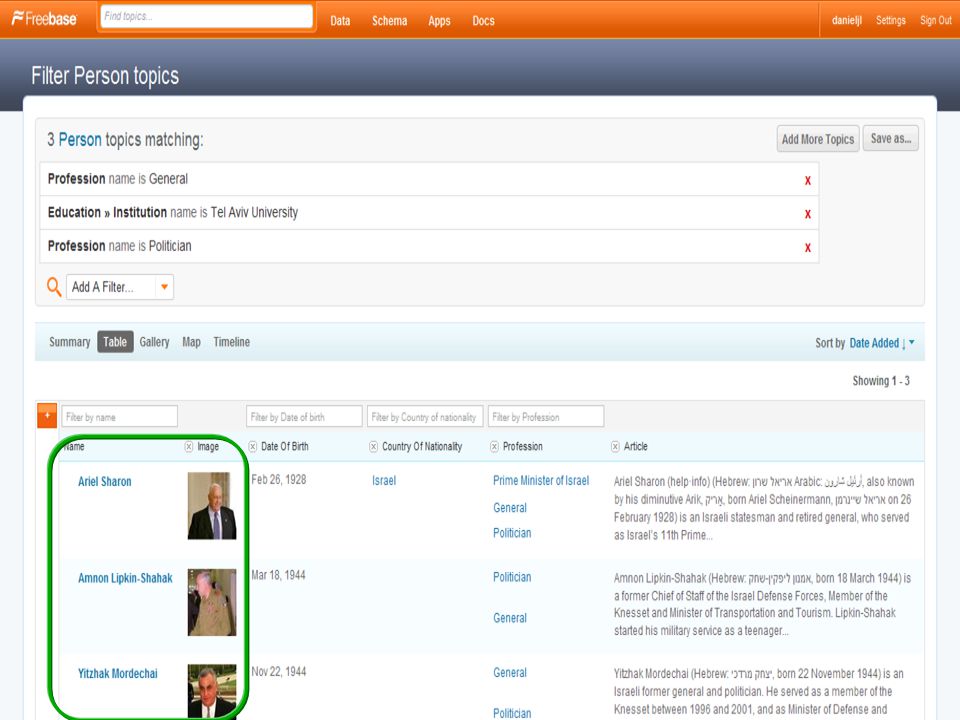
Task: Switch to the Timeline view
Action: coord(231,342)
